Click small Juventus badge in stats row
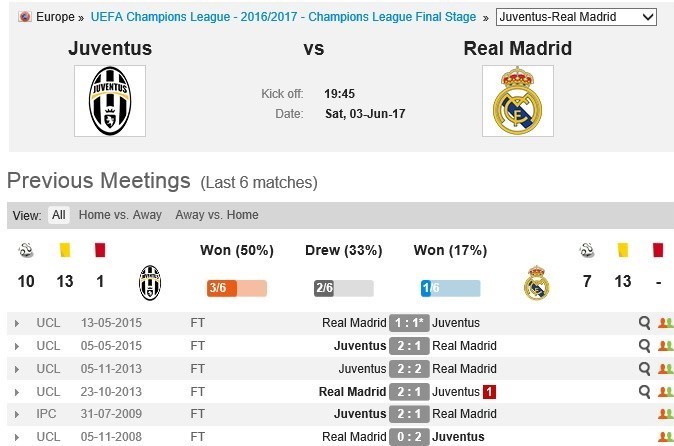674x446 pixels. pyautogui.click(x=150, y=283)
